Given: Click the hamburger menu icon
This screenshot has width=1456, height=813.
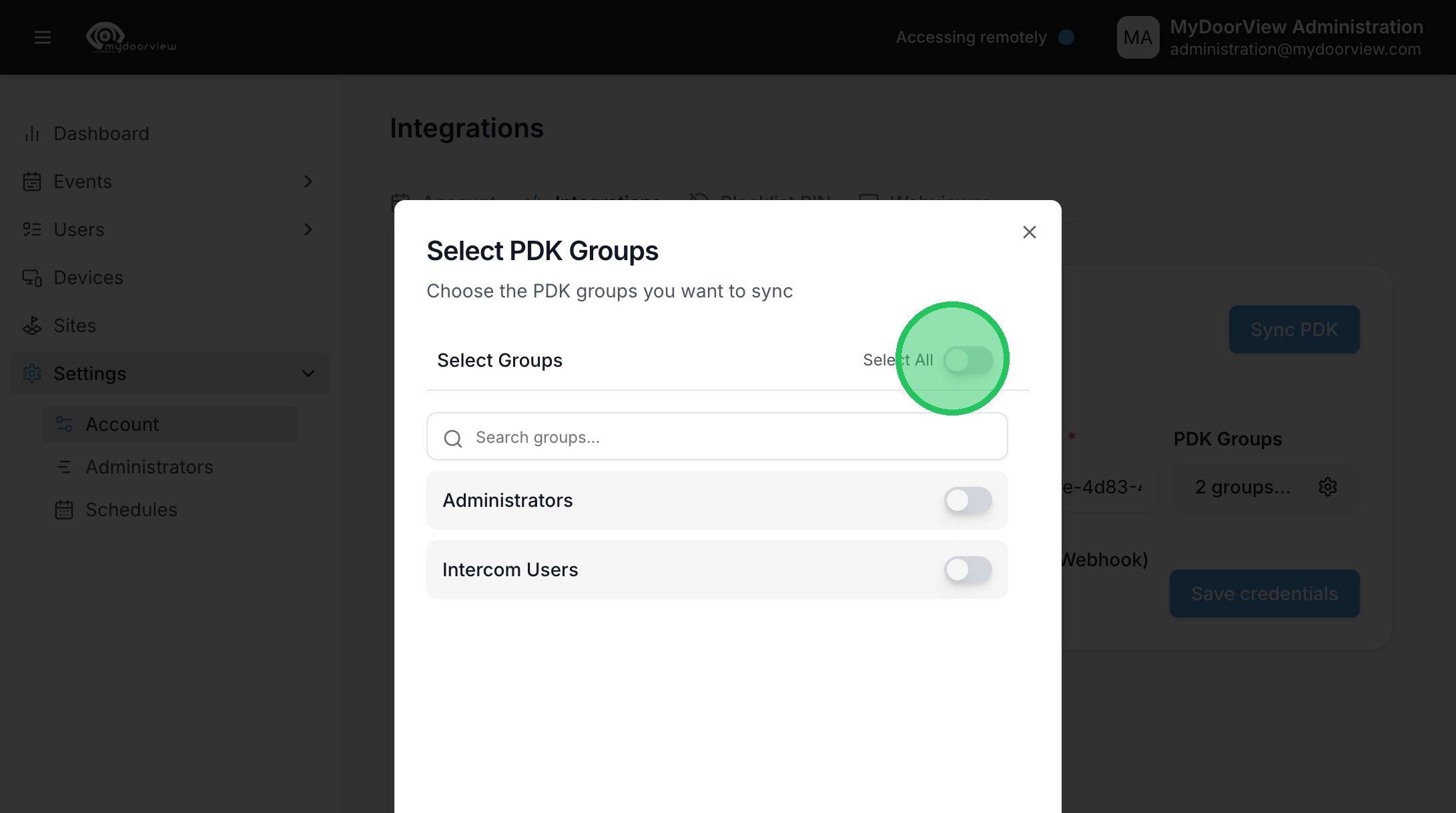Looking at the screenshot, I should tap(43, 37).
